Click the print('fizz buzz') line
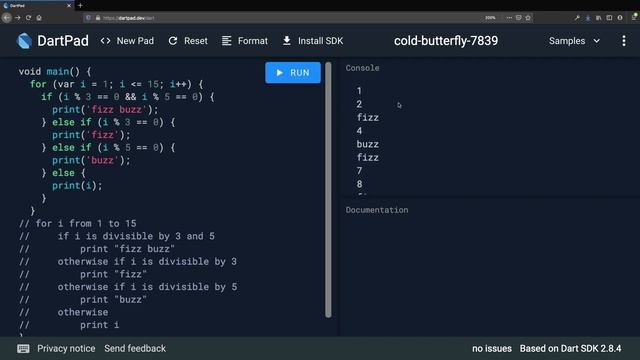This screenshot has width=640, height=360. pos(105,109)
